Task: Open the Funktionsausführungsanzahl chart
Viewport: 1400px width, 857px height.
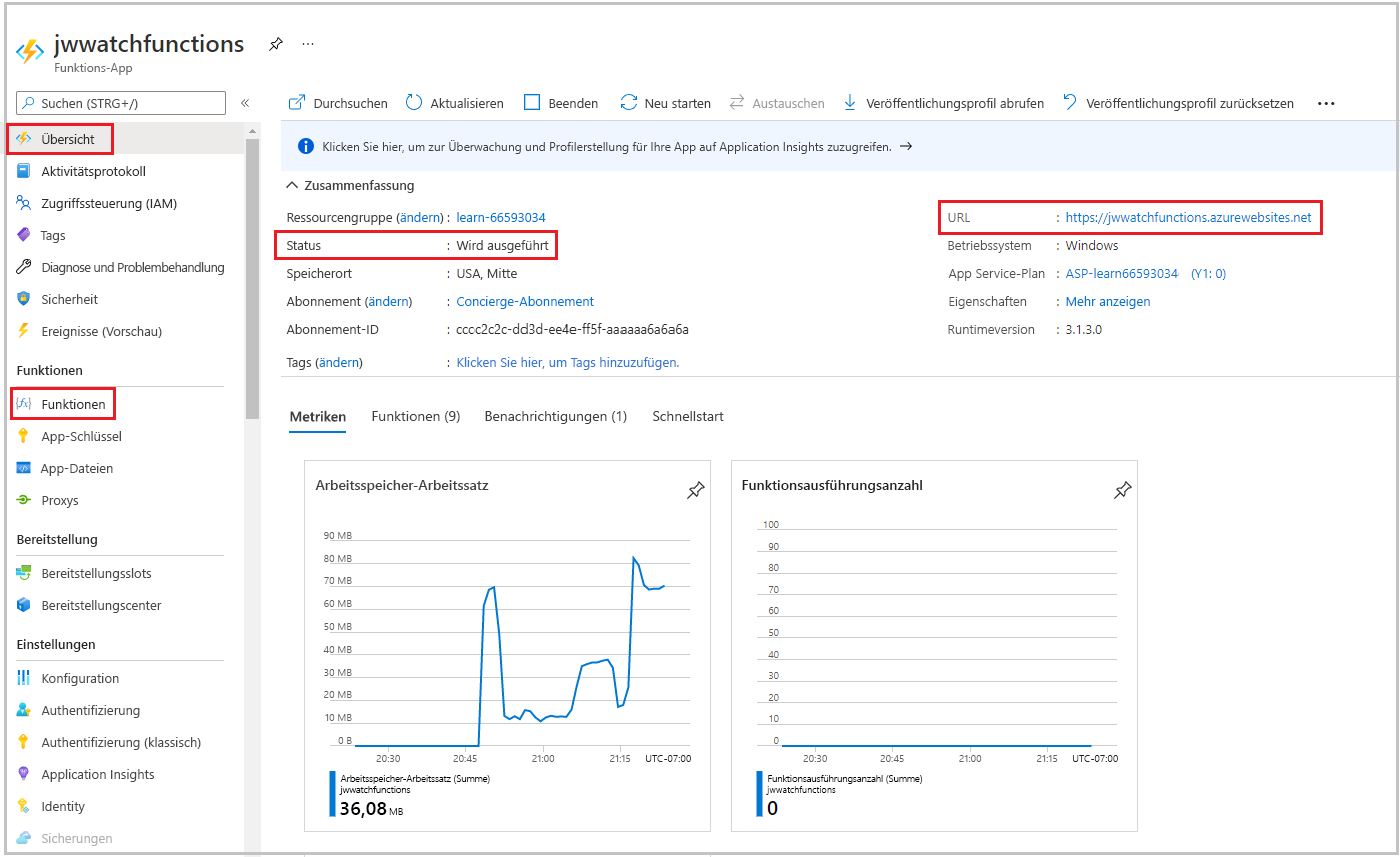Action: pyautogui.click(x=934, y=645)
